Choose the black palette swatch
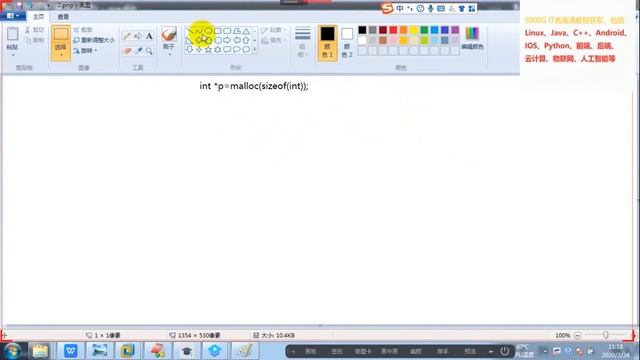Viewport: 640px width, 360px height. pos(362,30)
